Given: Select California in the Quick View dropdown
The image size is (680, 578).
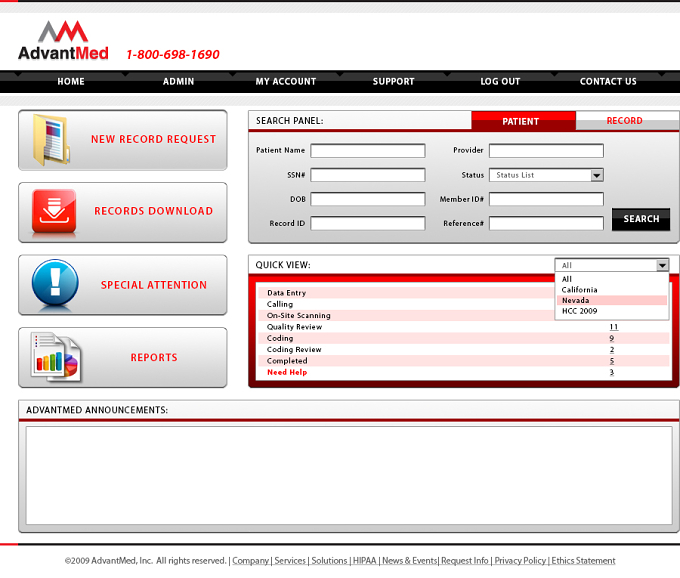Looking at the screenshot, I should tap(579, 290).
